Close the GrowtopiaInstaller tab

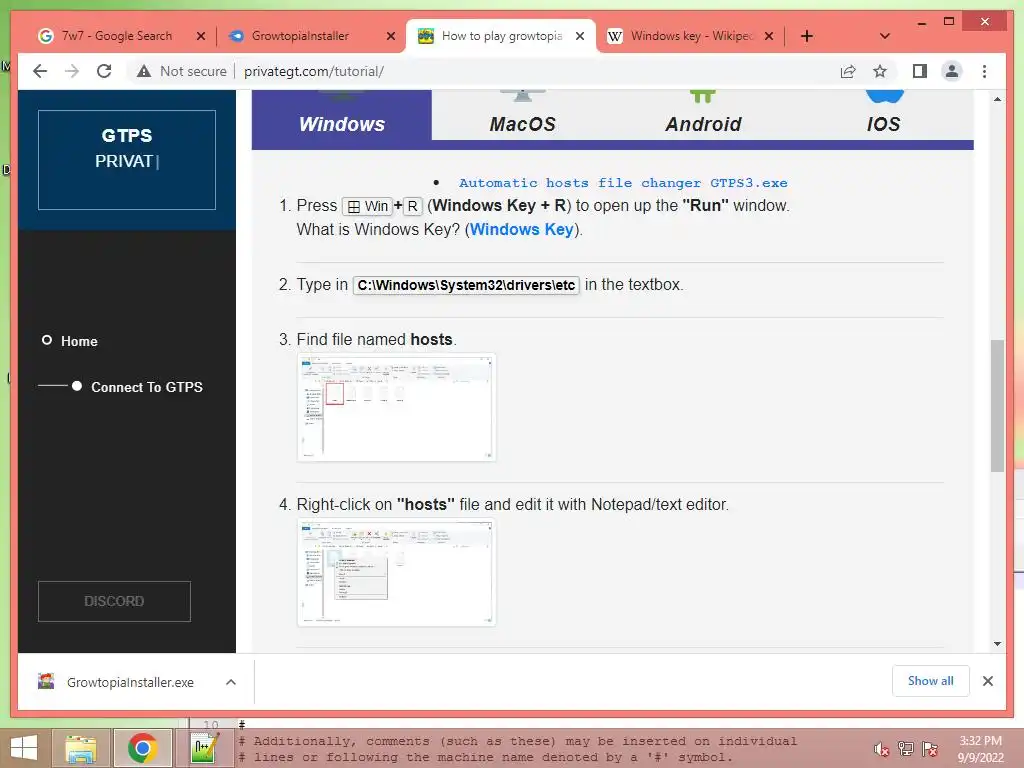(x=391, y=36)
